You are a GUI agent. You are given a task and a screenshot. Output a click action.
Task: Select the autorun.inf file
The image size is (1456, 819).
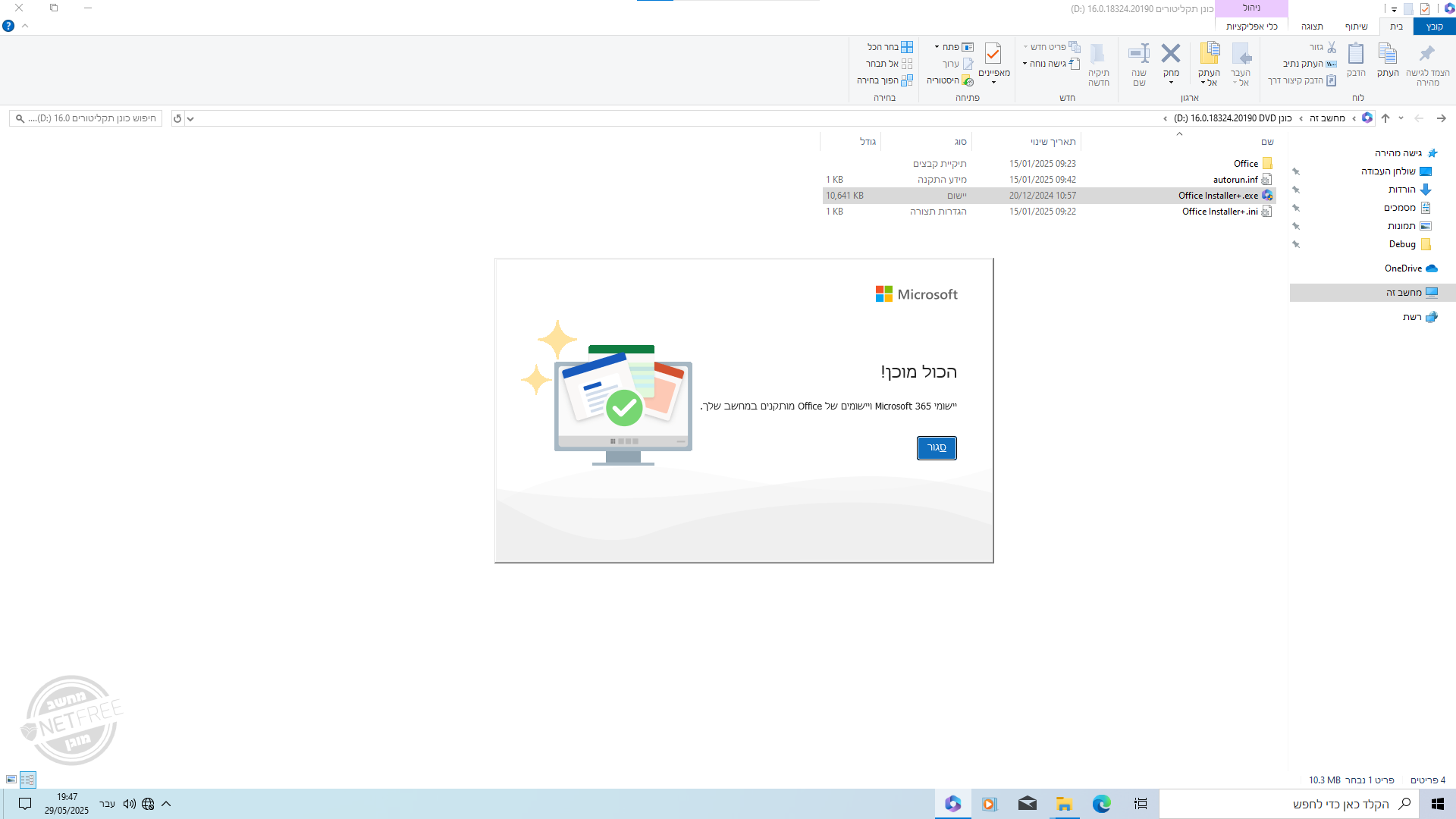click(1049, 180)
